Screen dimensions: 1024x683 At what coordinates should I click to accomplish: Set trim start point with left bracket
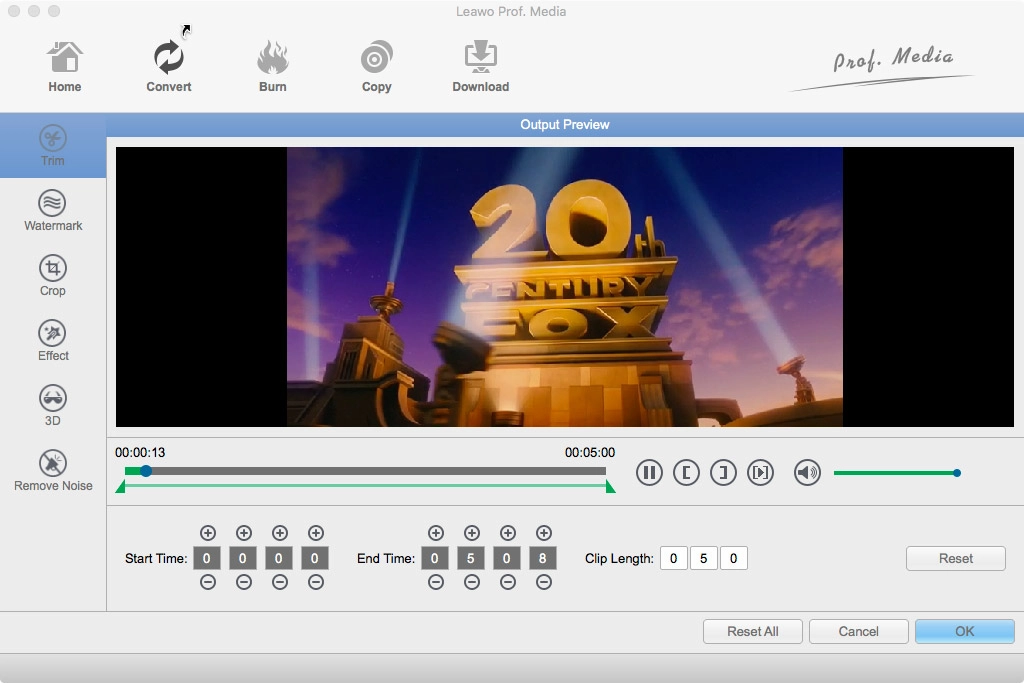[x=686, y=473]
